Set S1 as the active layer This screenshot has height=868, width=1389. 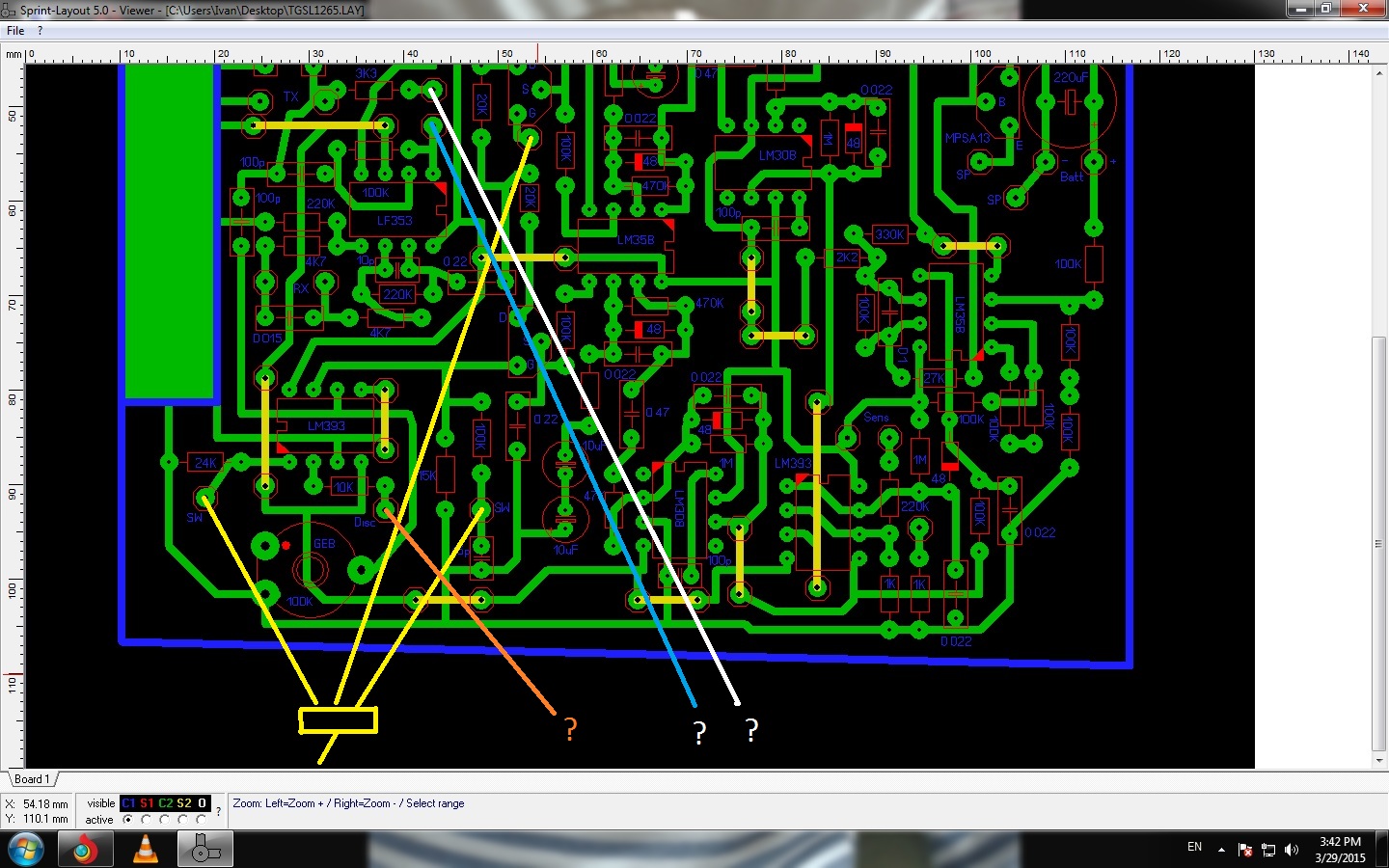(x=147, y=820)
